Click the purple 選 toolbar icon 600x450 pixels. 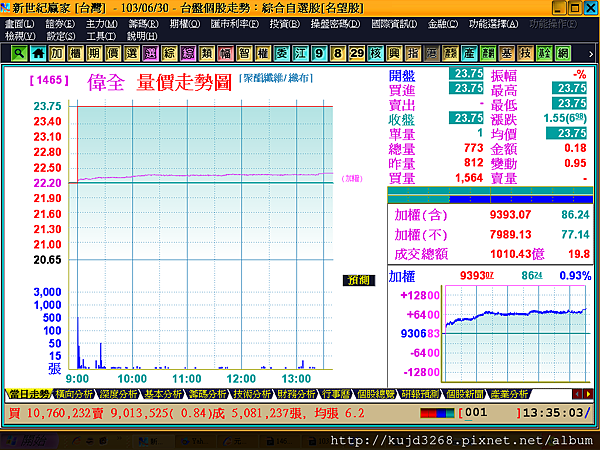[x=150, y=53]
